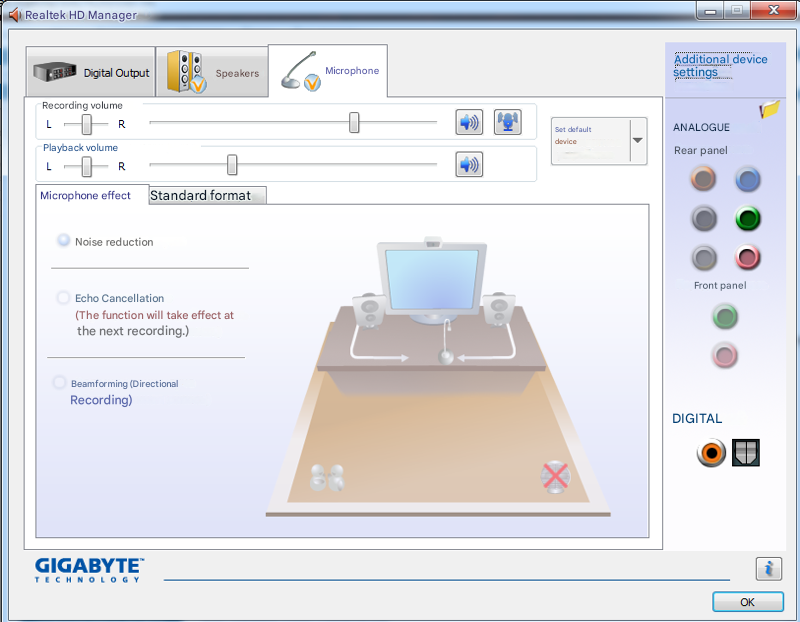This screenshot has height=622, width=800.
Task: Click the digital coaxial output jack
Action: [x=711, y=453]
